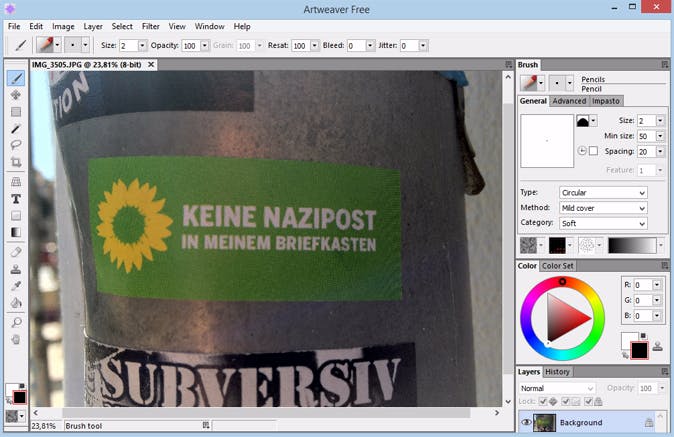Image resolution: width=674 pixels, height=437 pixels.
Task: Click the clone color stamp icon in Color panel
Action: point(657,346)
